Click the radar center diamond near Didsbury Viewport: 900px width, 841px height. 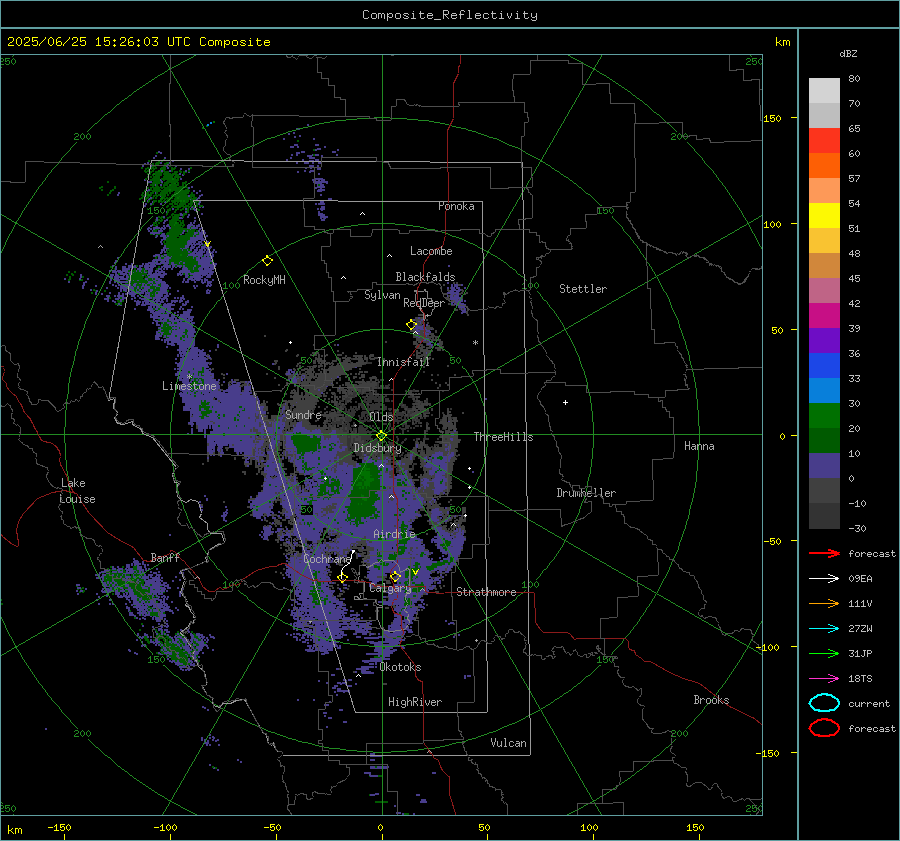pyautogui.click(x=381, y=436)
